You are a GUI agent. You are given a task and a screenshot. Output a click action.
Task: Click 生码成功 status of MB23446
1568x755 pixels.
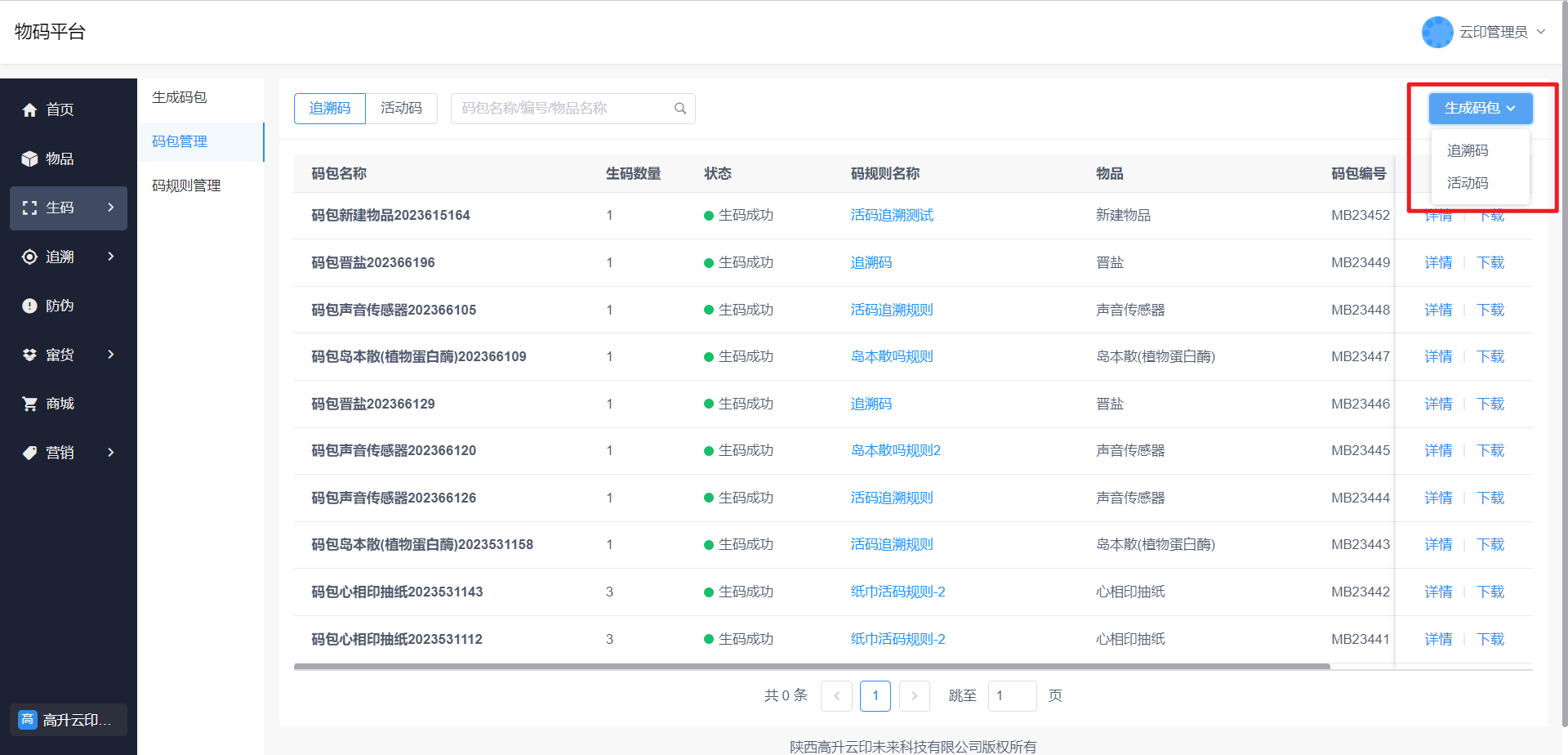coord(739,404)
